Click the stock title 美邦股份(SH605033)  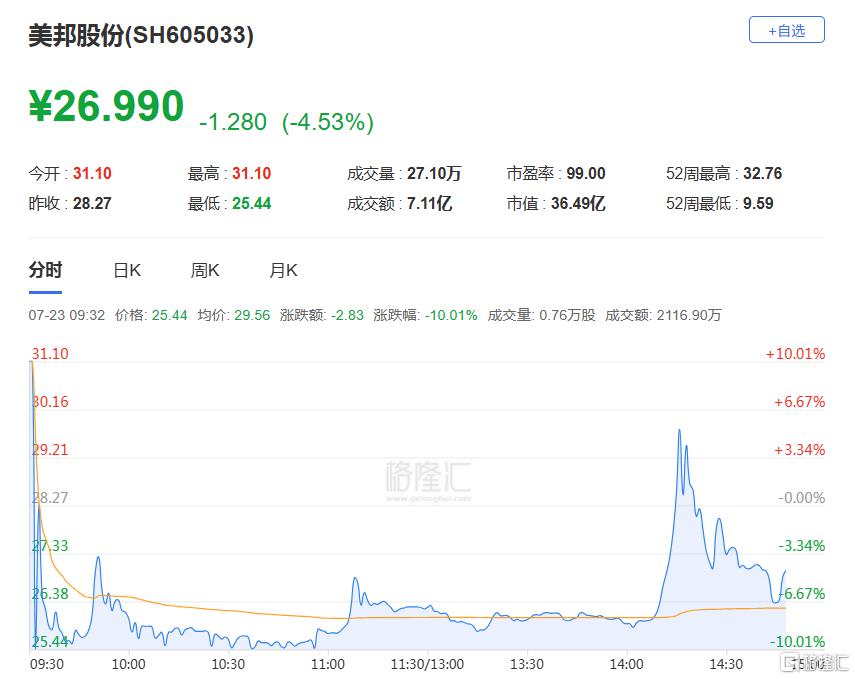pyautogui.click(x=141, y=35)
